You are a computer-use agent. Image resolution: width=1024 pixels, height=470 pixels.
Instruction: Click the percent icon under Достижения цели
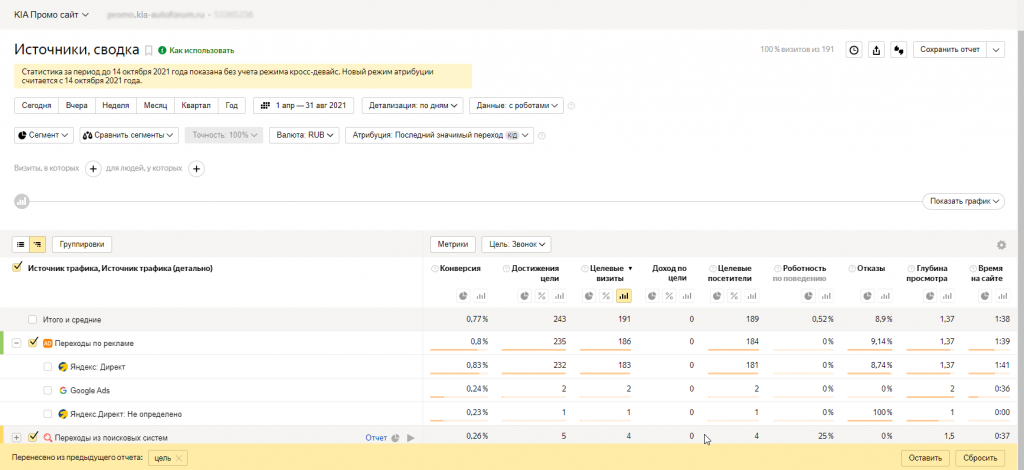point(542,296)
